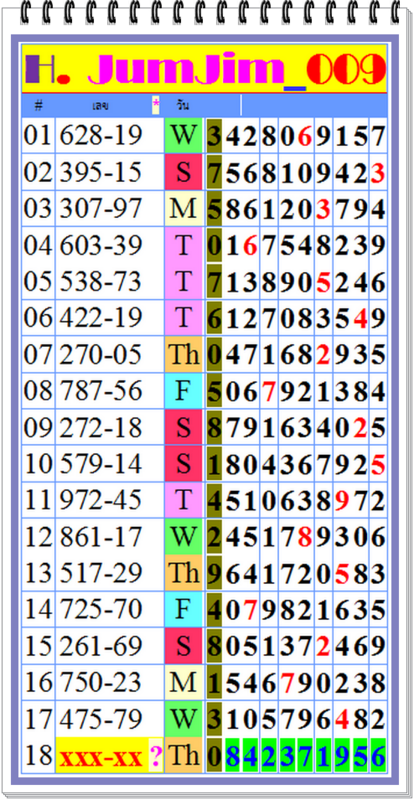Screen dimensions: 414x800
Task: Click the red digit "8" in row 12
Action: point(304,537)
